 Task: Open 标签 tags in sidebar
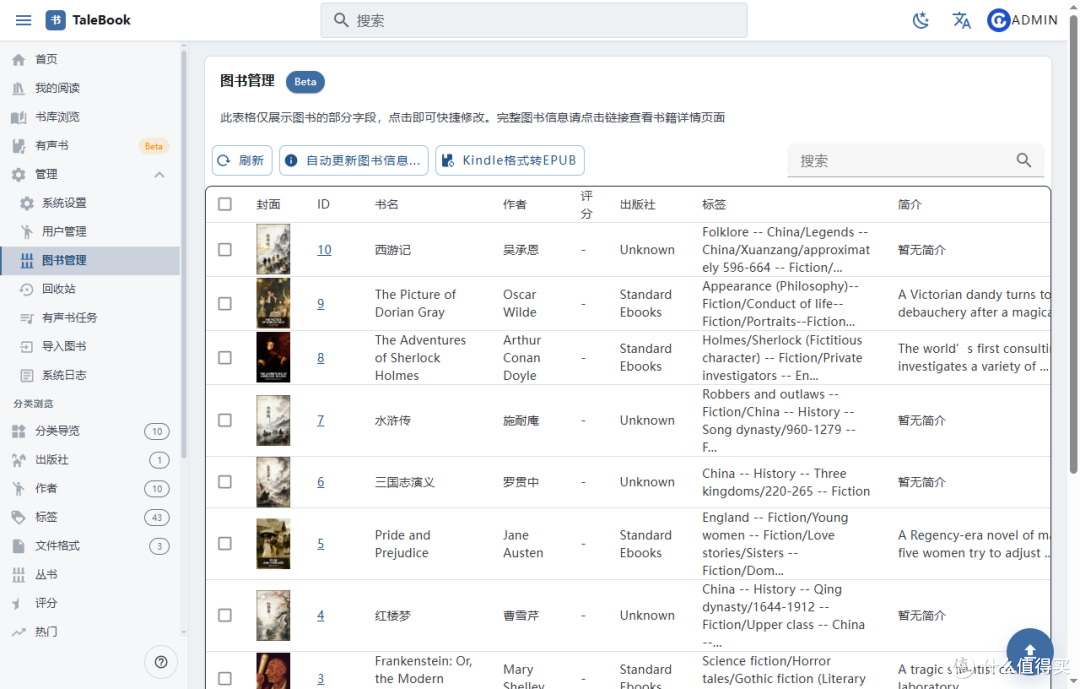coord(90,517)
